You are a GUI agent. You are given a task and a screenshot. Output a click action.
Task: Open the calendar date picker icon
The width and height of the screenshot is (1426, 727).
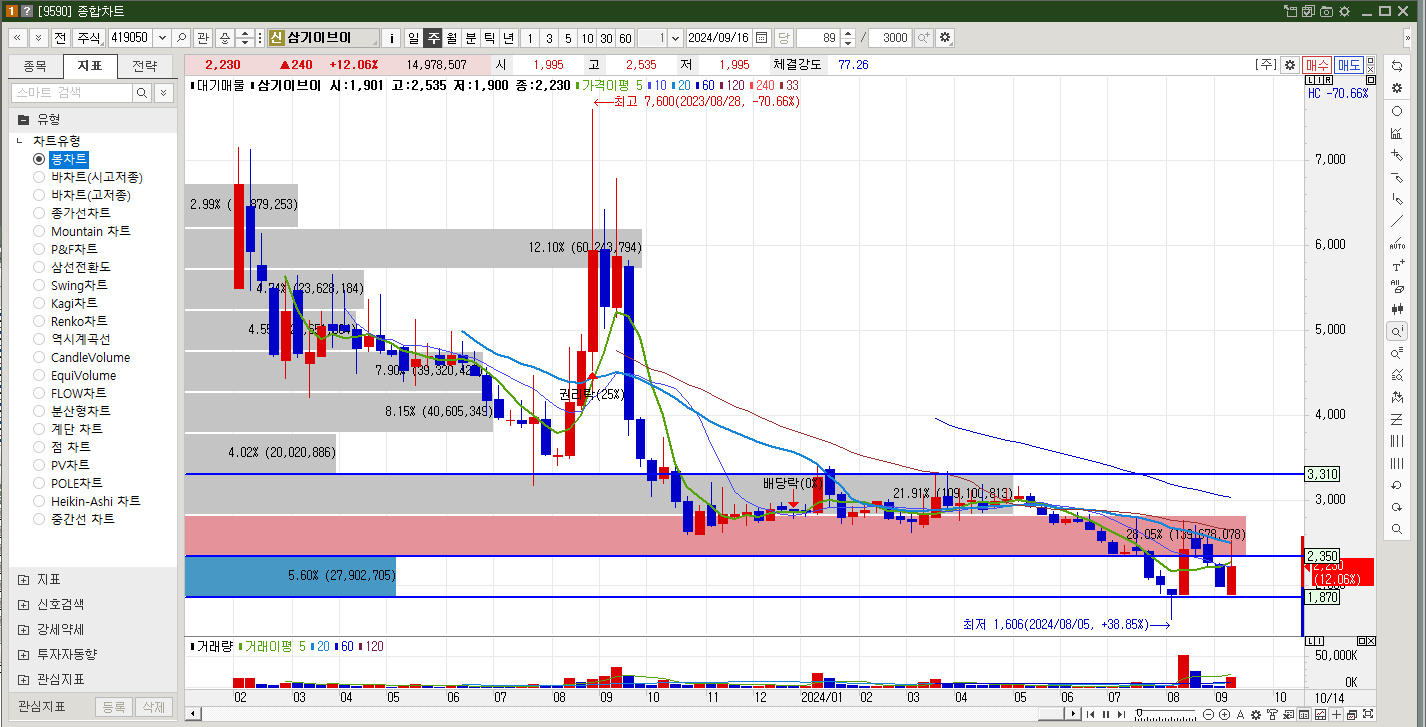coord(762,37)
